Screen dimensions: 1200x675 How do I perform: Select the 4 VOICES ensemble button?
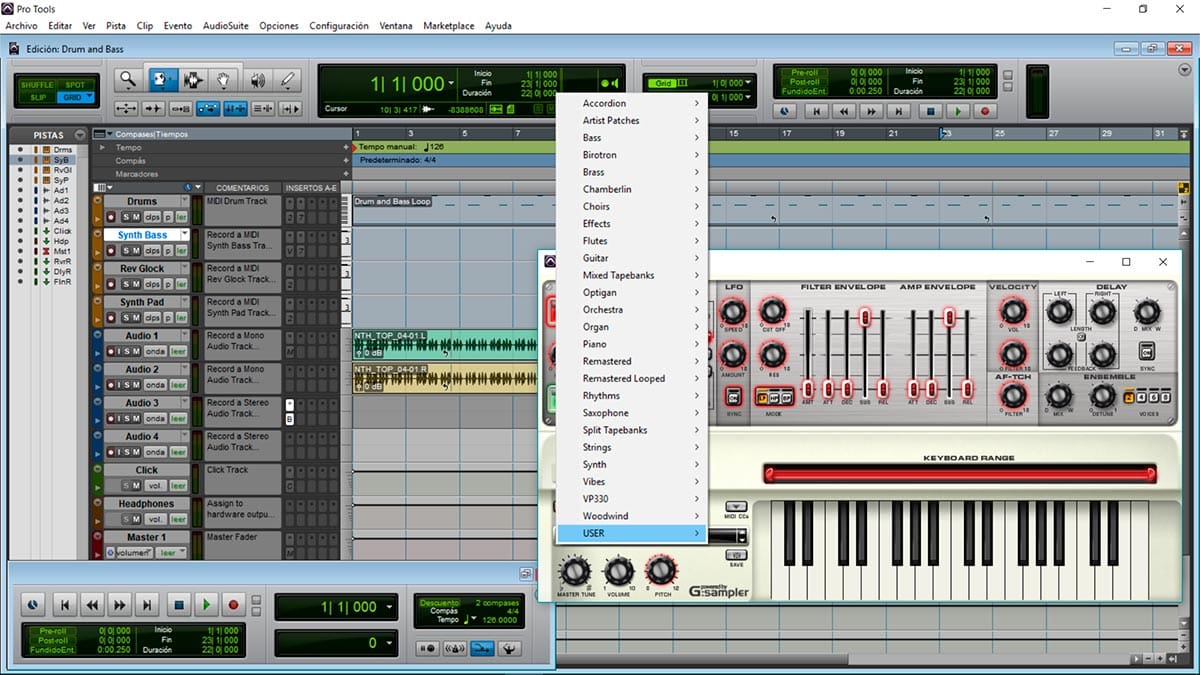pyautogui.click(x=1143, y=397)
